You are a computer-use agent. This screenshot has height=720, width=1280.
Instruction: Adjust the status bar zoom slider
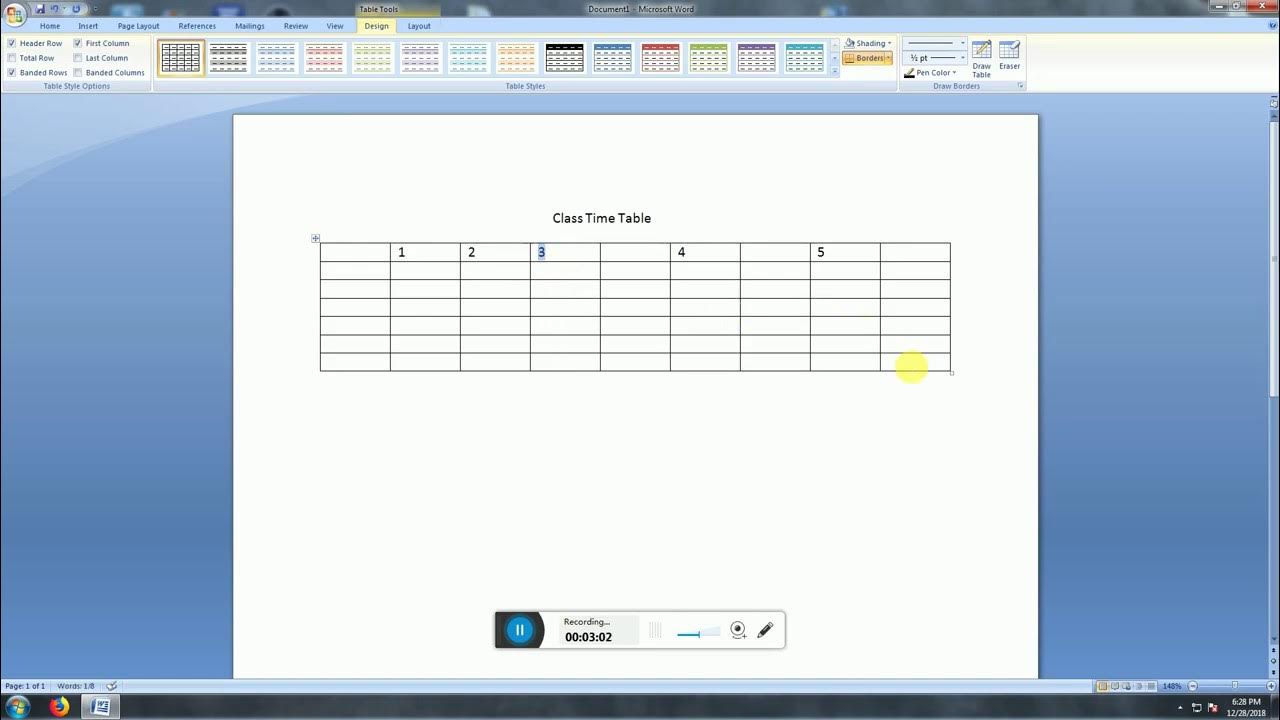[1234, 686]
